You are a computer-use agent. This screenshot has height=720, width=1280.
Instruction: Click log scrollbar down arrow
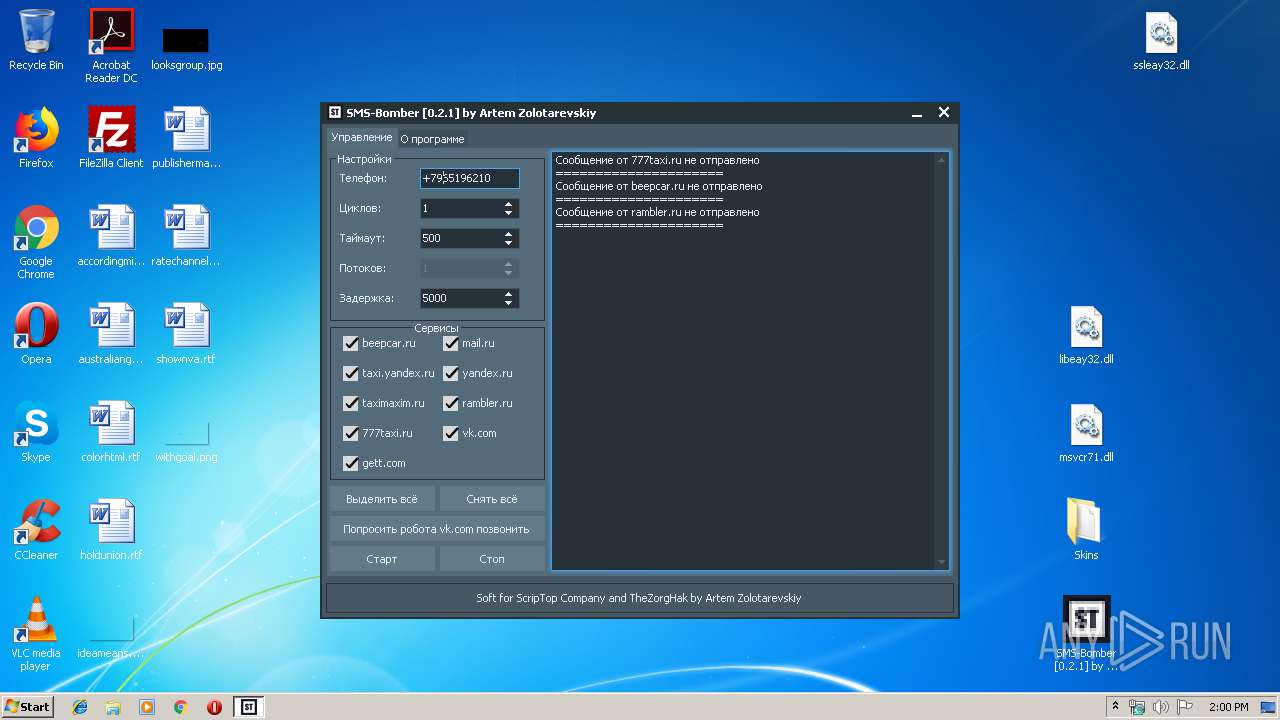point(941,562)
